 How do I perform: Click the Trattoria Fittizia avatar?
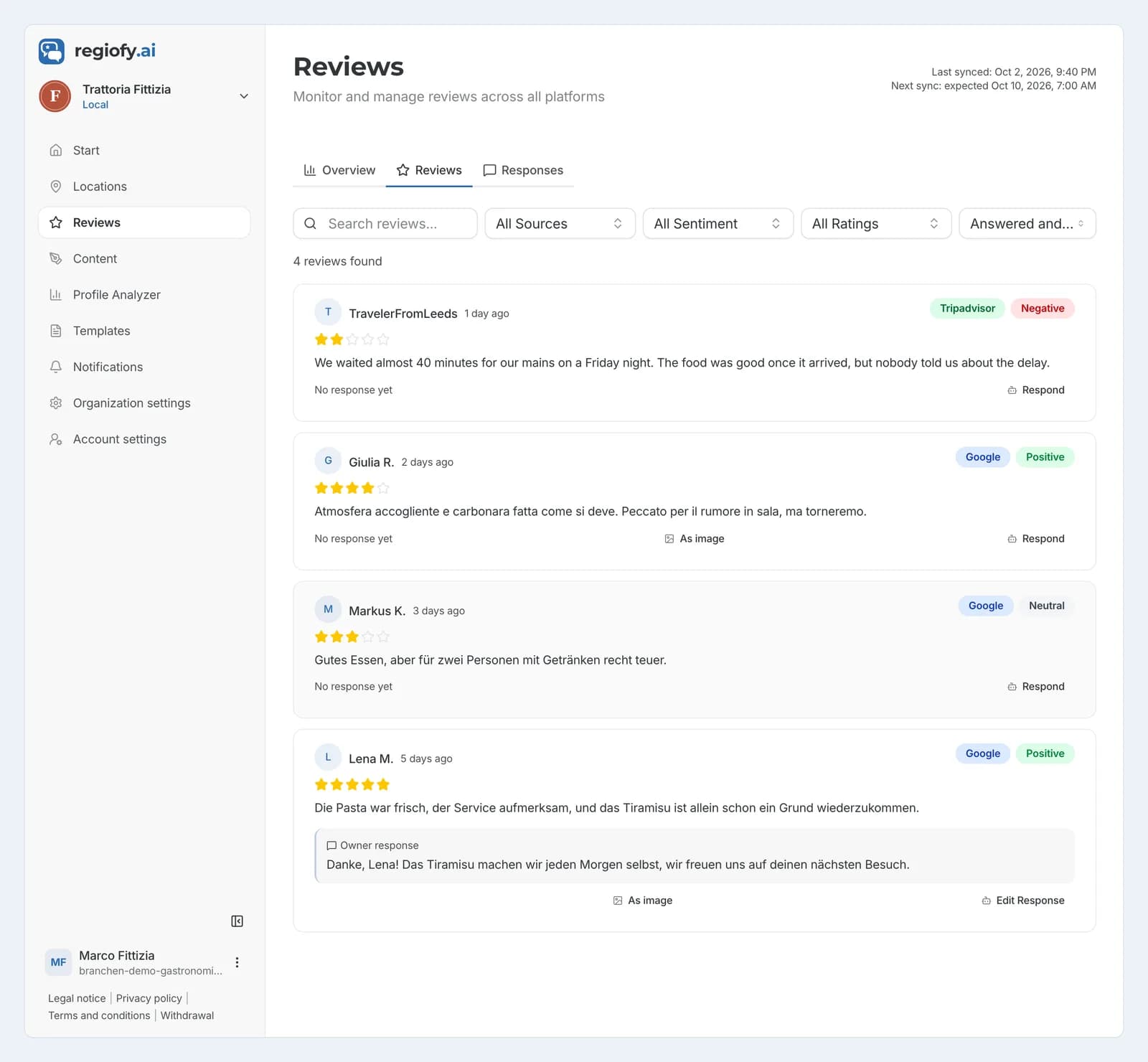tap(55, 96)
